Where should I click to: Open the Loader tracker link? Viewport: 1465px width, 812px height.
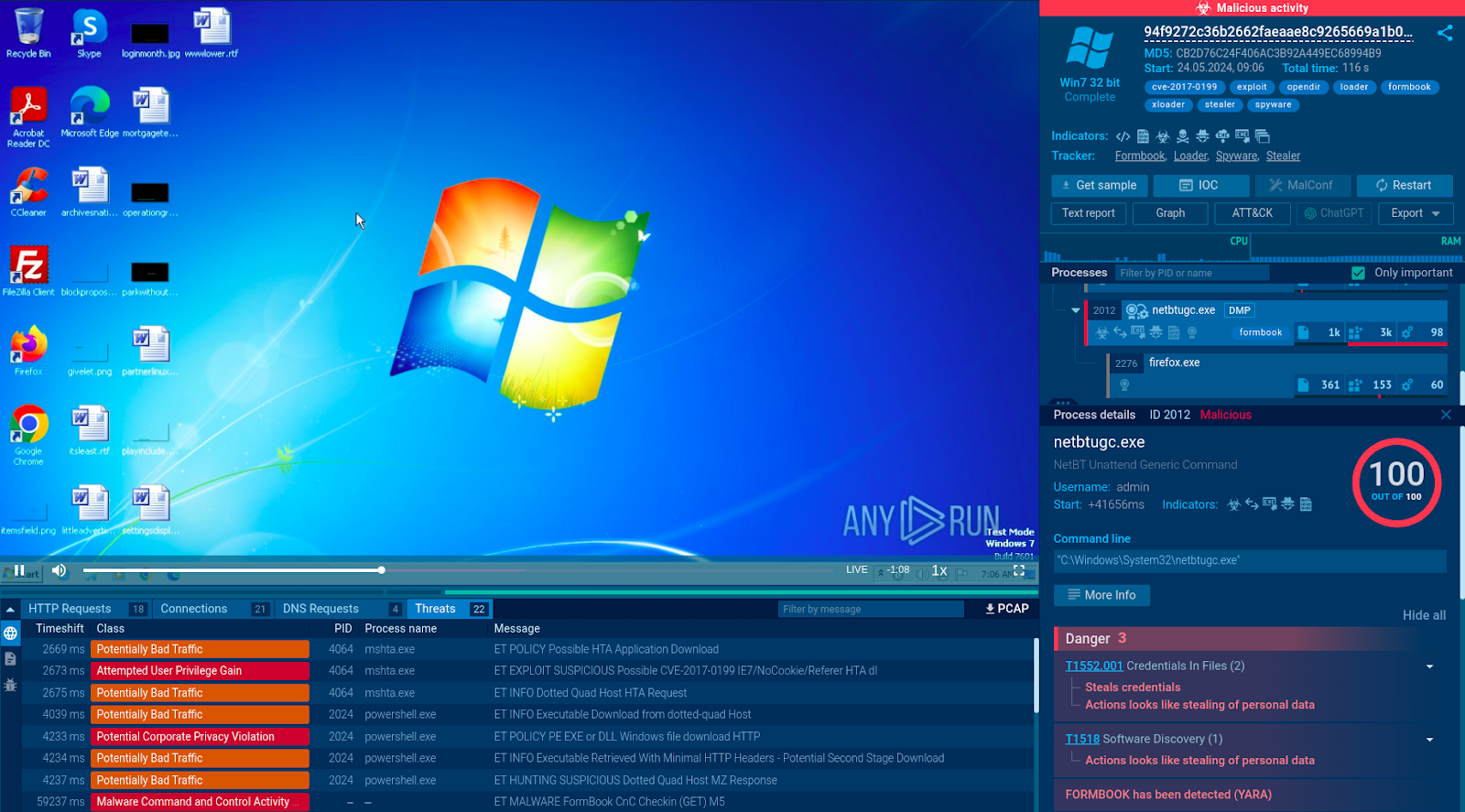(1191, 156)
